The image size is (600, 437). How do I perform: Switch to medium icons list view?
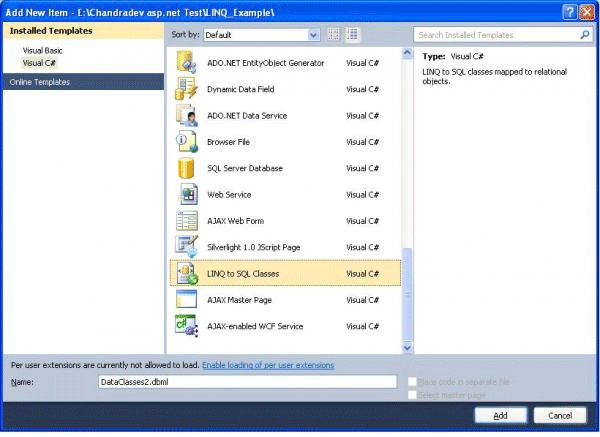(x=352, y=35)
